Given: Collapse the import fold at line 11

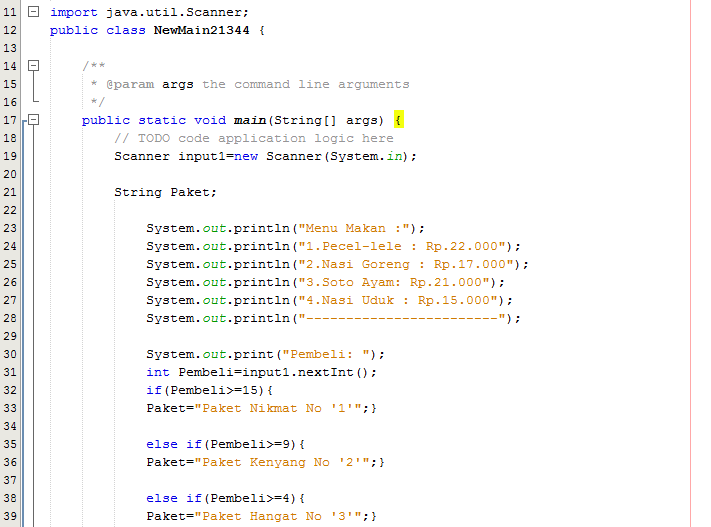Looking at the screenshot, I should click(34, 12).
